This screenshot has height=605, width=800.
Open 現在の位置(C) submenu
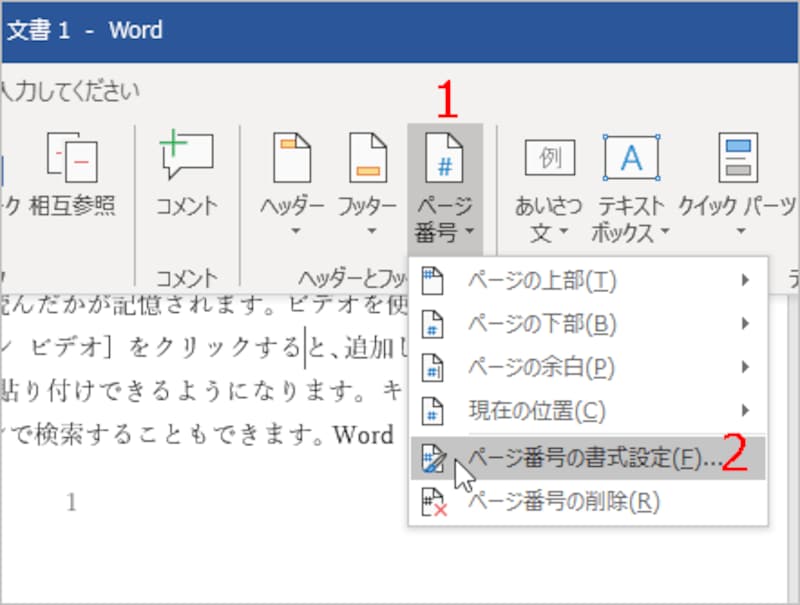click(x=588, y=410)
